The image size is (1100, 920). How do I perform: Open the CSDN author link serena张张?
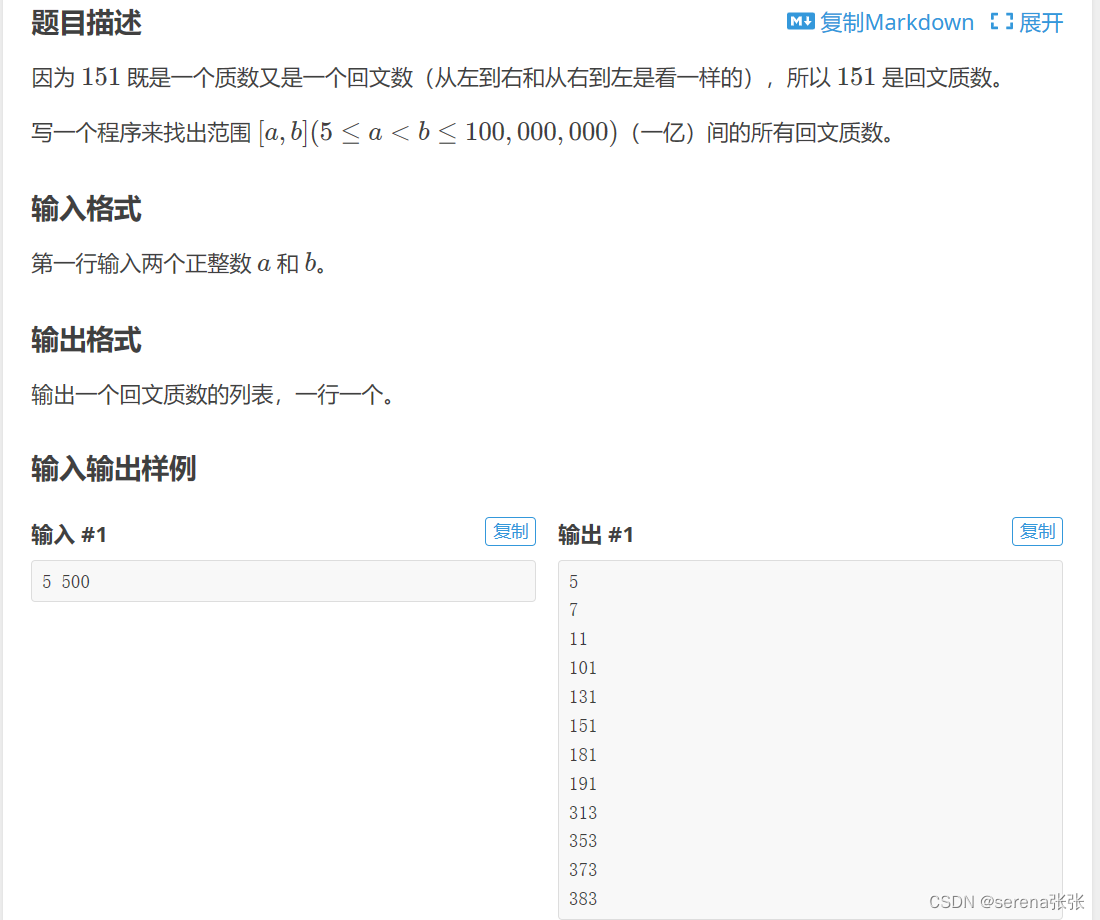[x=1007, y=902]
